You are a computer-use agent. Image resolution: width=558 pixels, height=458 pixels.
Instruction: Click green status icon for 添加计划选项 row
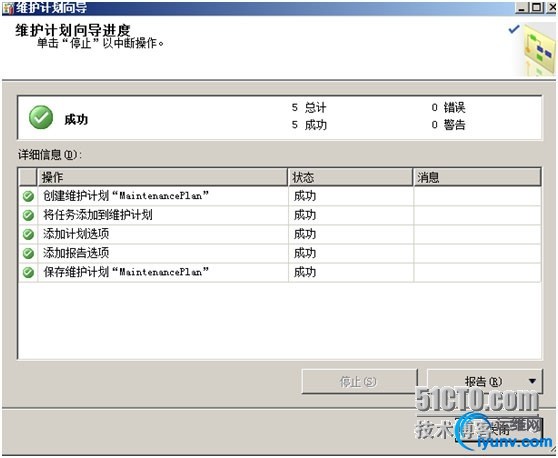(28, 234)
